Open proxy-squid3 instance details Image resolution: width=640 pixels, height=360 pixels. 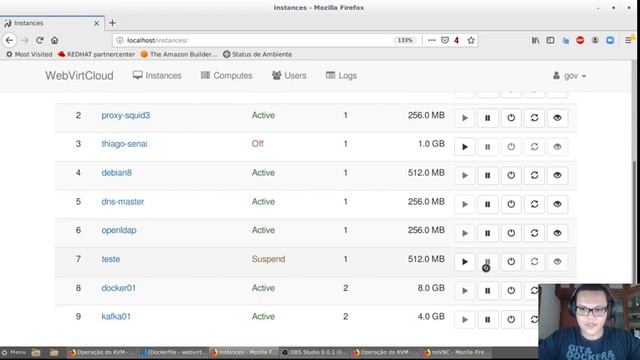126,115
